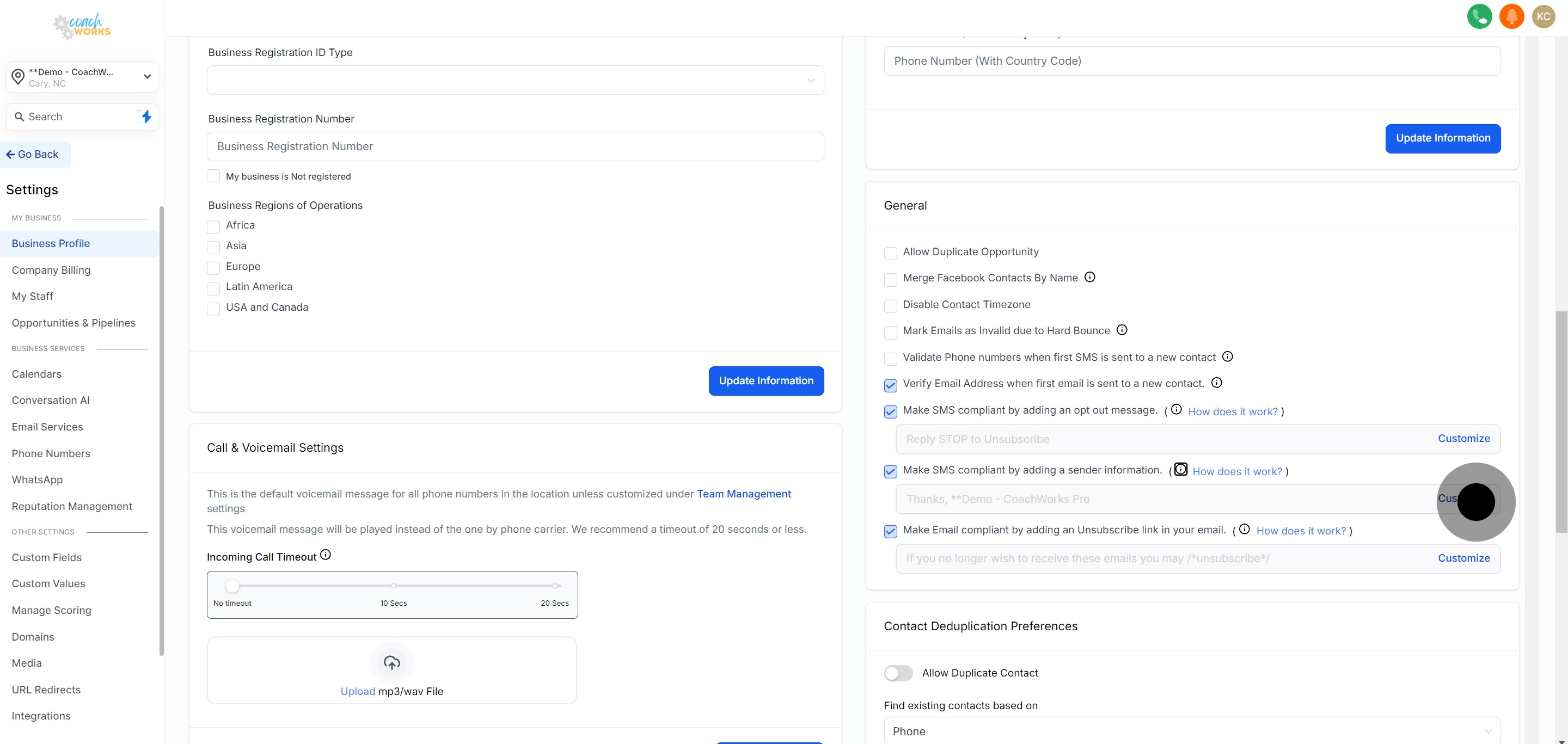1568x744 pixels.
Task: Click the KC profile avatar
Action: (x=1543, y=16)
